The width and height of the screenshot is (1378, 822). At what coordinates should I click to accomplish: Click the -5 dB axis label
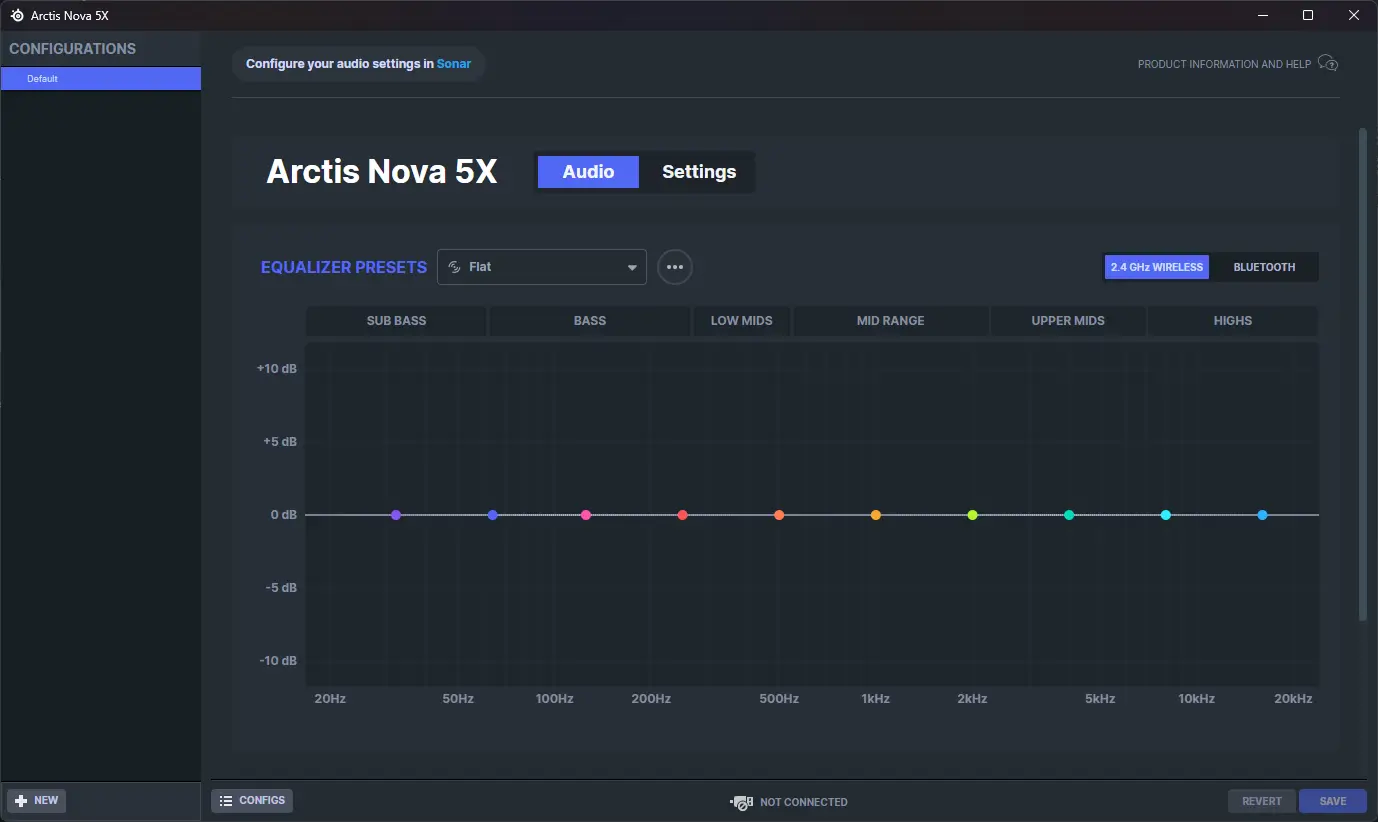(280, 588)
